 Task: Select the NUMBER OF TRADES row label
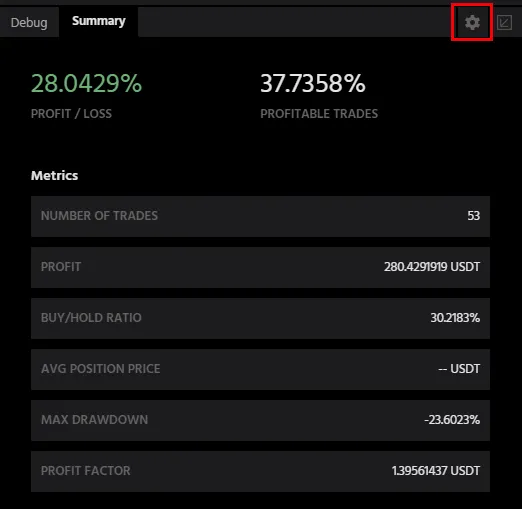99,216
